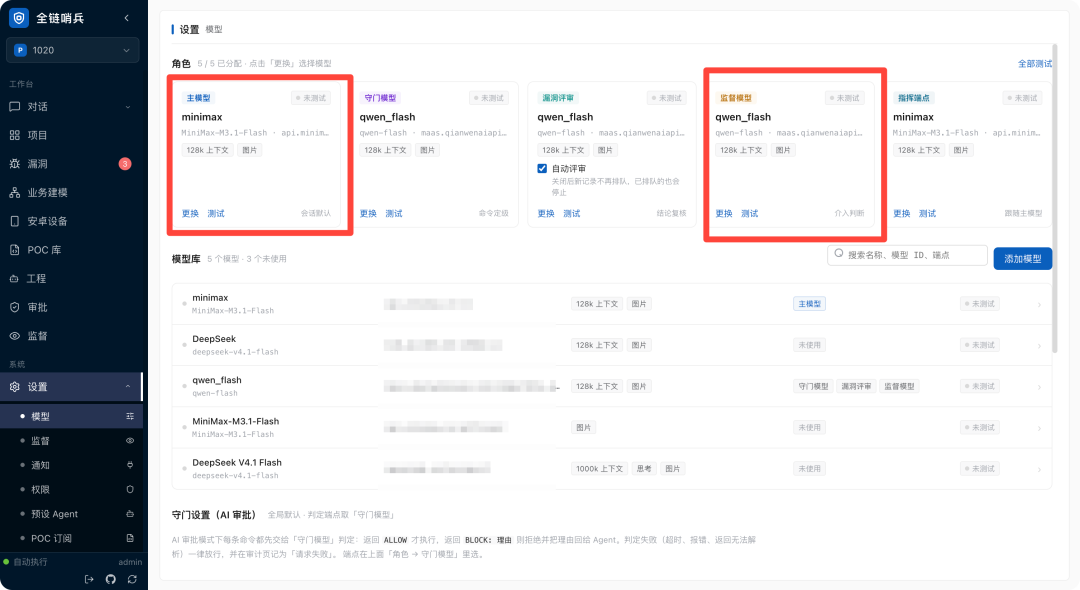The image size is (1080, 590).
Task: Click 测试 on the 守门模型 card
Action: (394, 213)
